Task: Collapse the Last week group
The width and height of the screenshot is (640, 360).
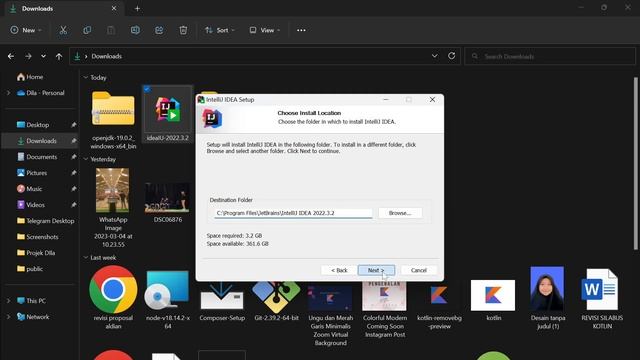Action: tap(86, 258)
